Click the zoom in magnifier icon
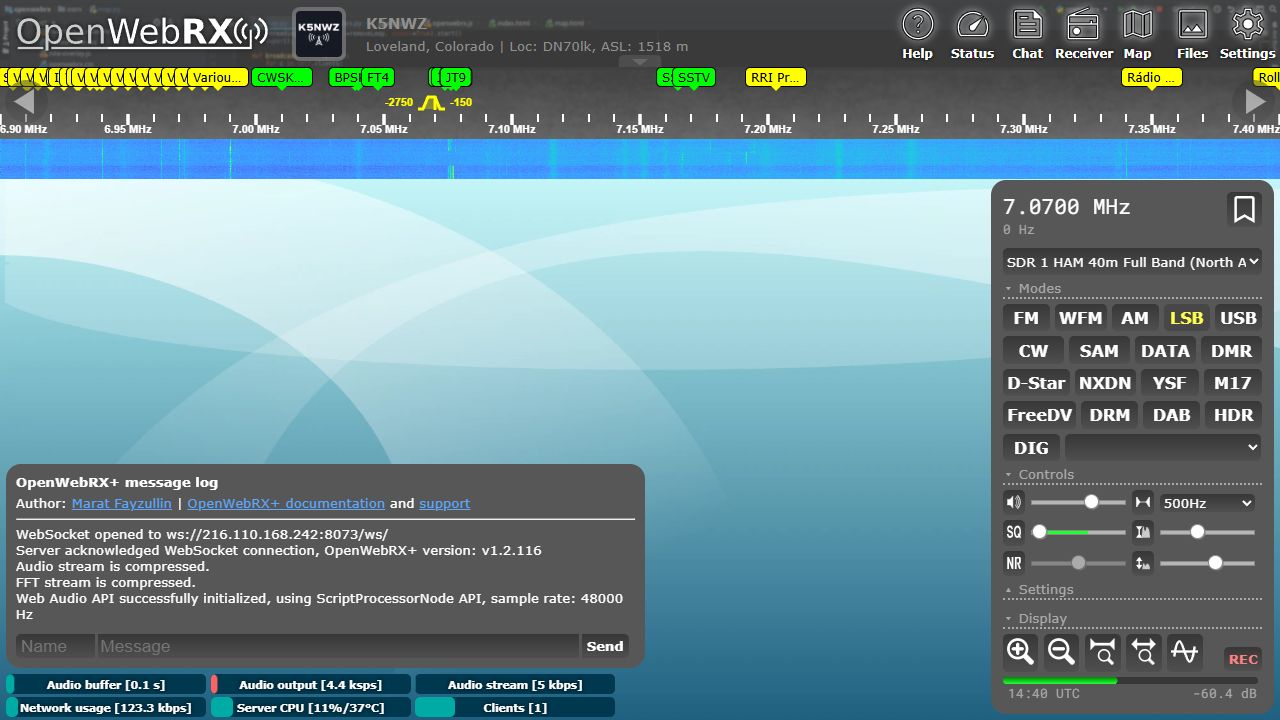The width and height of the screenshot is (1280, 720). [x=1020, y=652]
